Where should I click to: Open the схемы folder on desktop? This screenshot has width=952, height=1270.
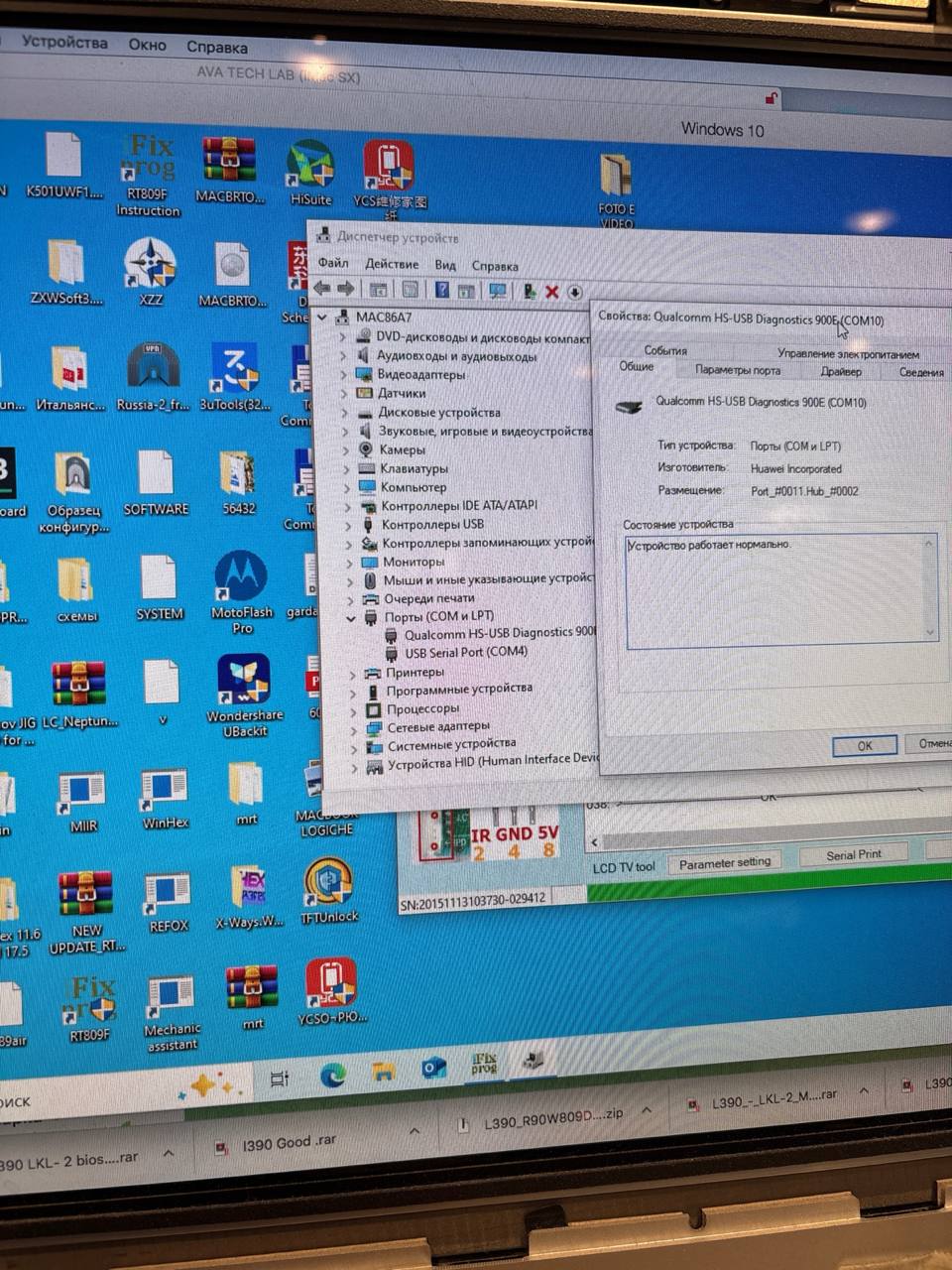(76, 590)
